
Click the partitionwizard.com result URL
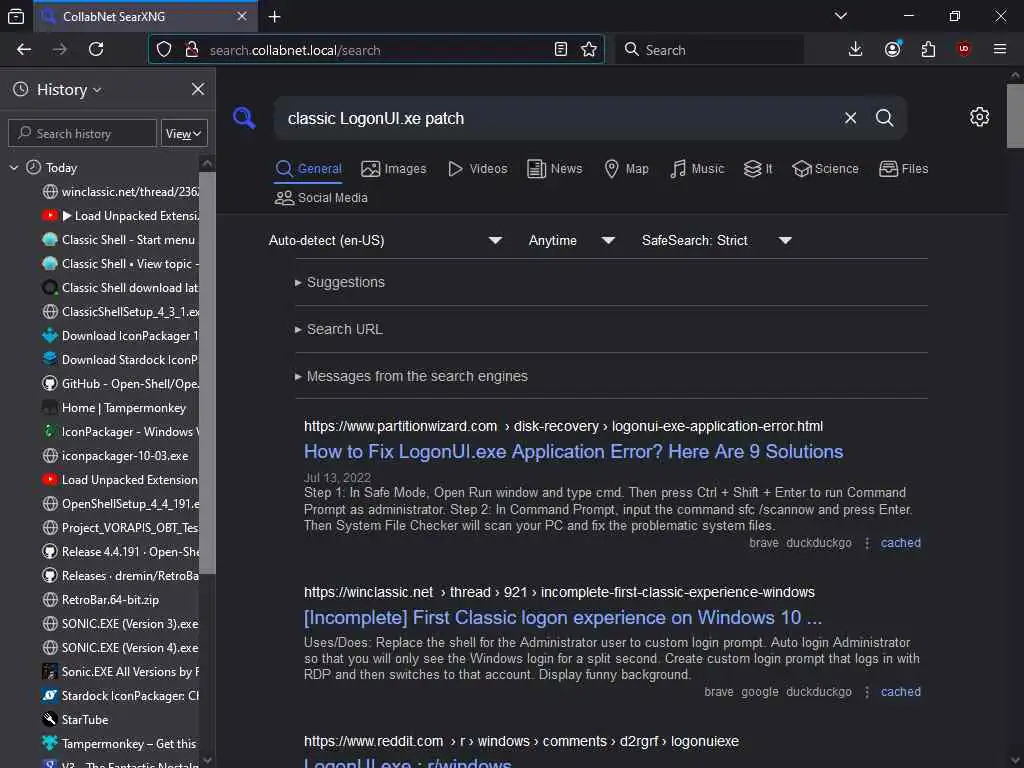tap(563, 426)
